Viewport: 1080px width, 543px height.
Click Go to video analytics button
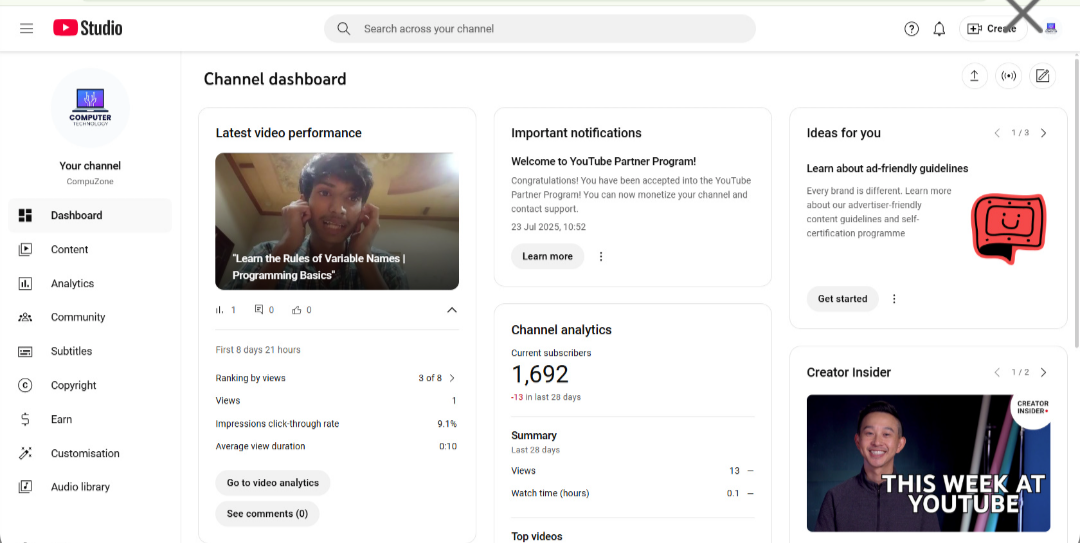pyautogui.click(x=273, y=483)
